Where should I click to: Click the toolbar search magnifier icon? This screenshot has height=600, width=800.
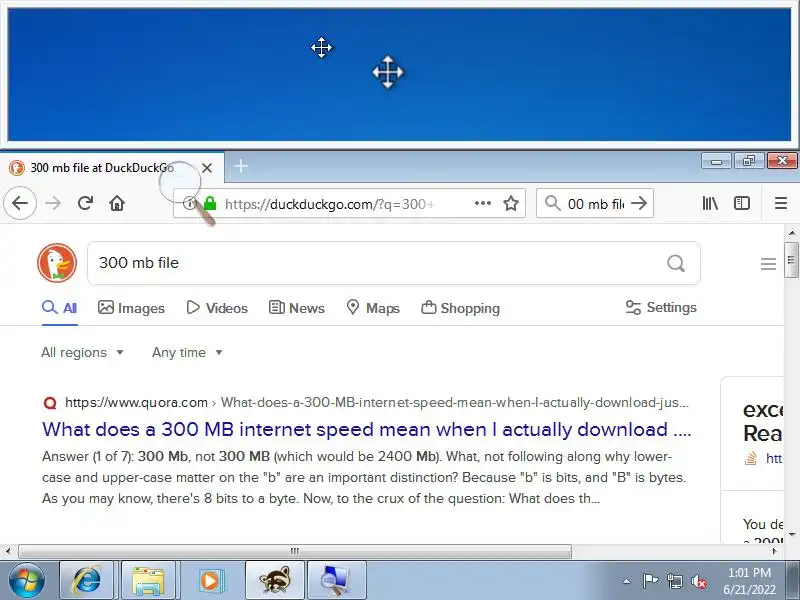coord(553,203)
